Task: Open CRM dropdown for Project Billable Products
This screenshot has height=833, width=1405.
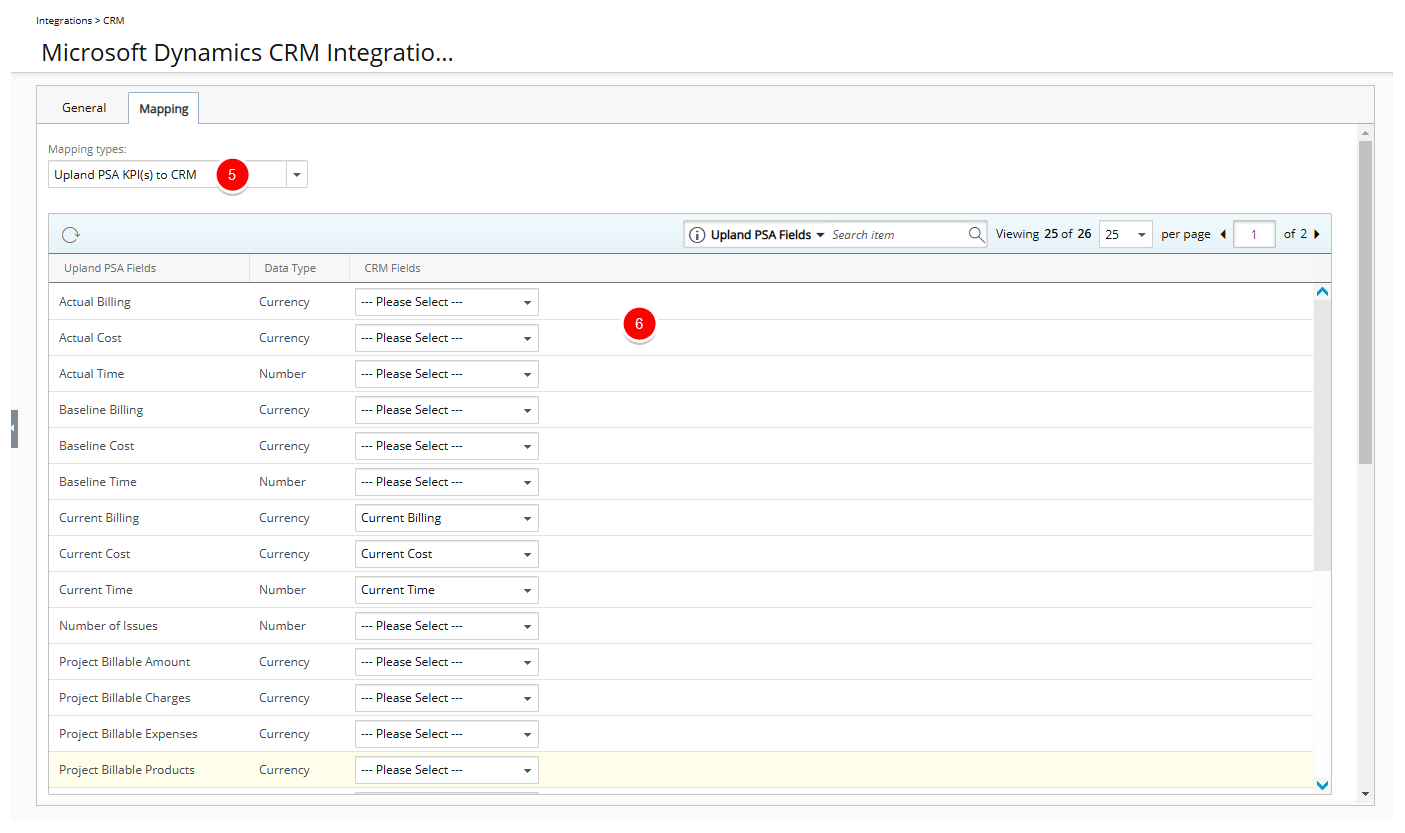Action: pos(447,770)
